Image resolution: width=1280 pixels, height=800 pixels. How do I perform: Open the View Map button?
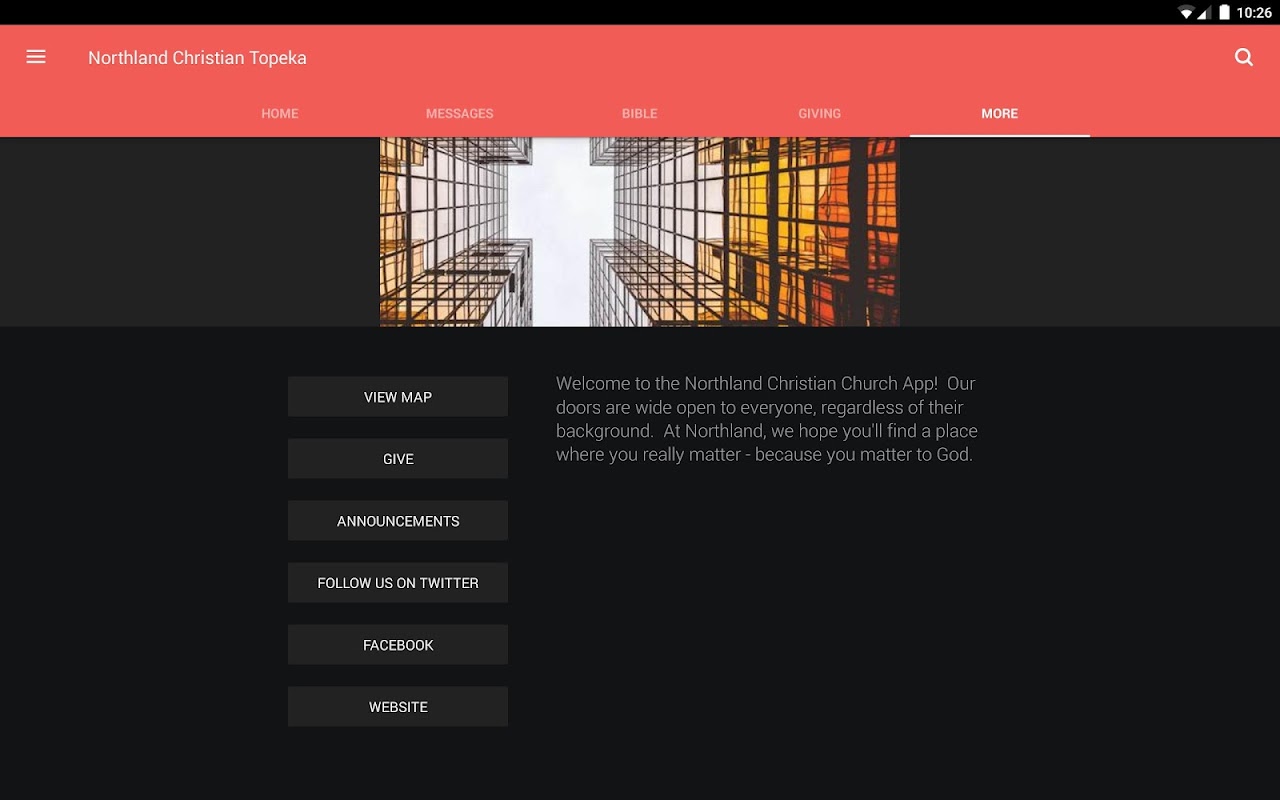tap(398, 397)
